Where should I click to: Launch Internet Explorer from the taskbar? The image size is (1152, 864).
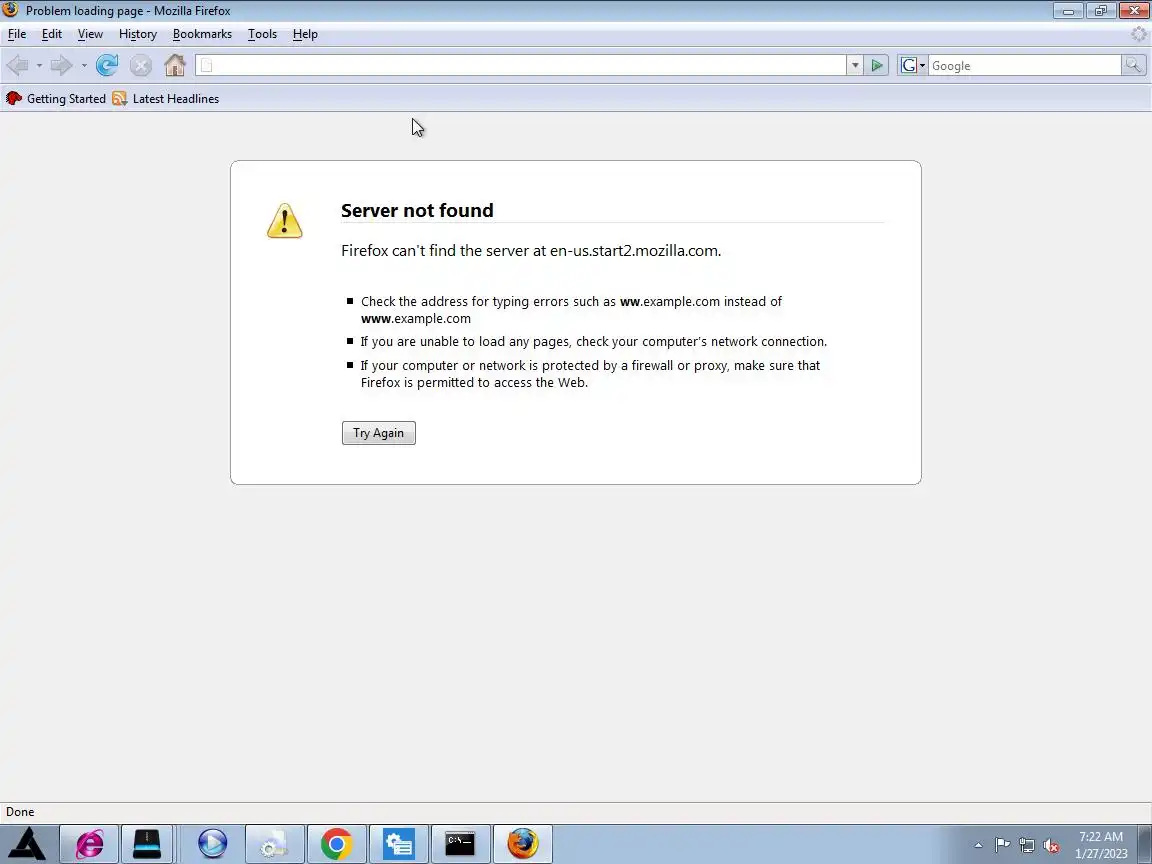pyautogui.click(x=88, y=843)
